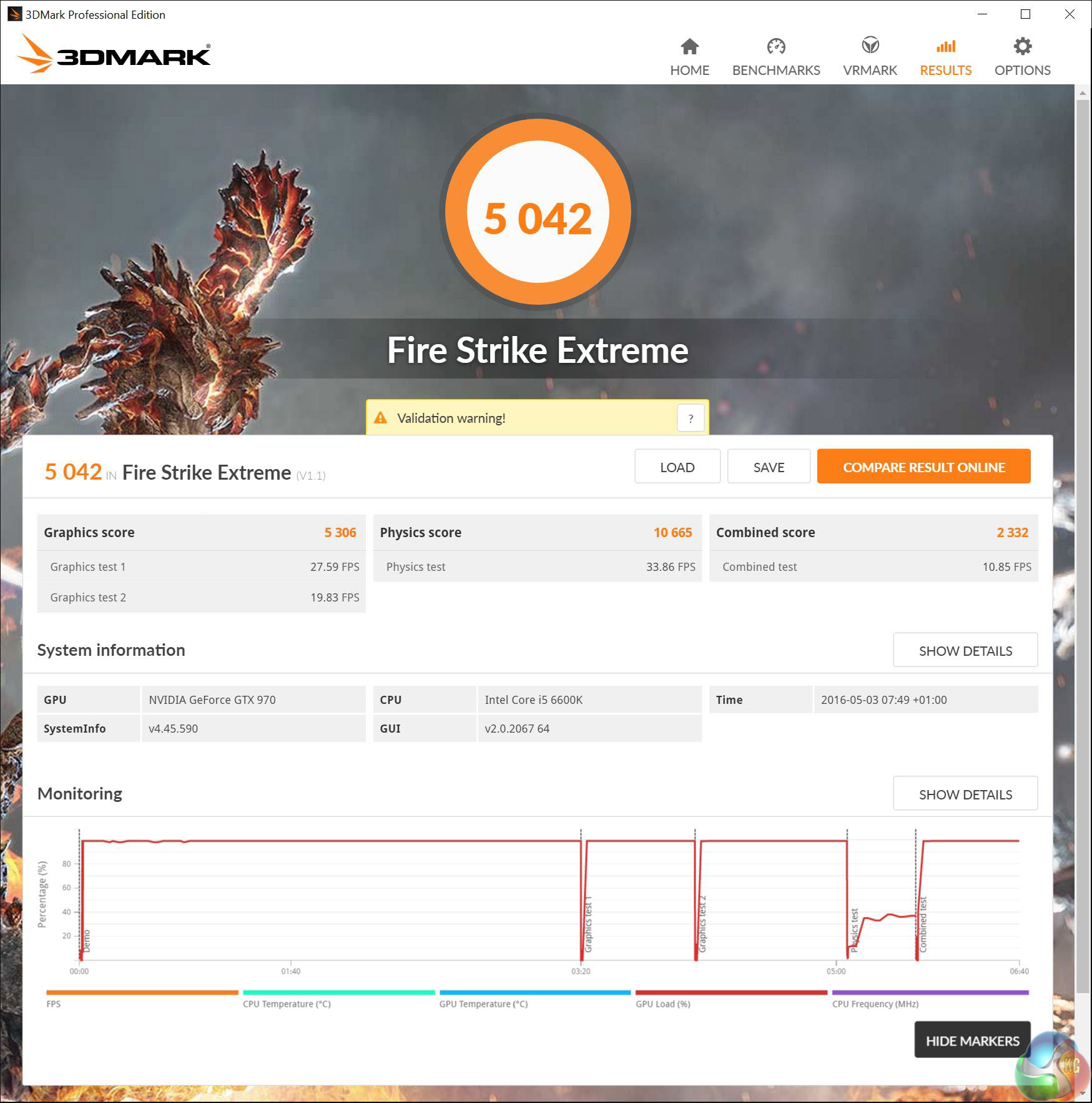
Task: Click the Graphics test 1 27.59 FPS value
Action: point(335,566)
